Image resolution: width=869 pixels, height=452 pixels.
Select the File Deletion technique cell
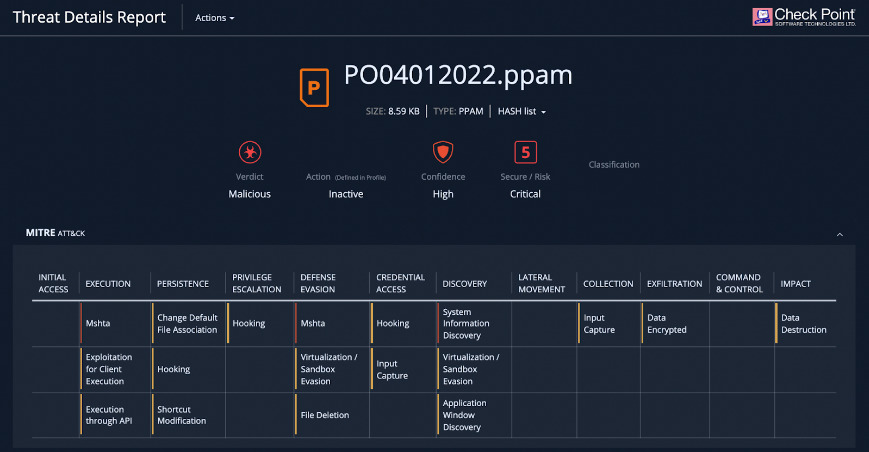(325, 415)
